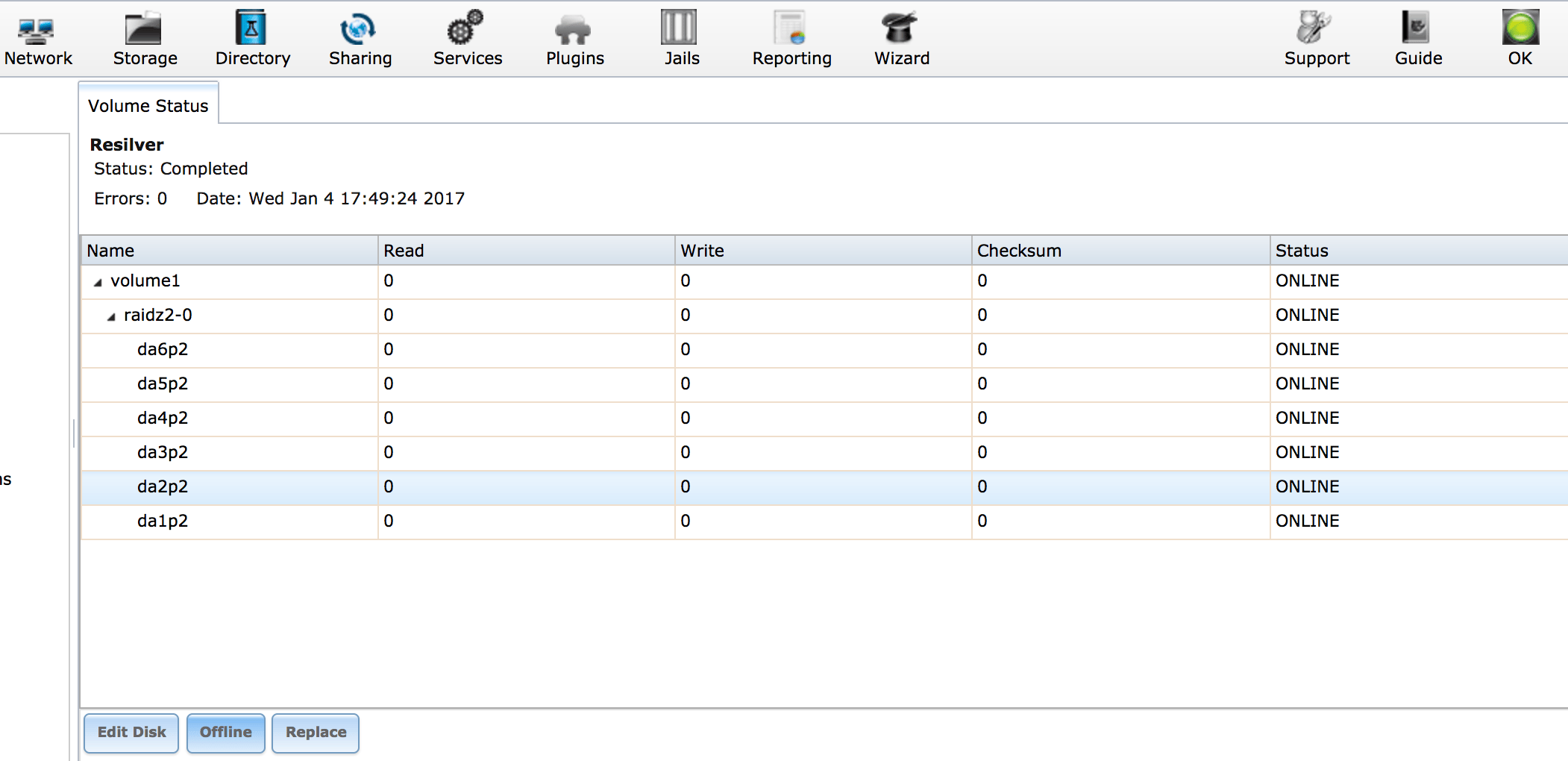This screenshot has height=761, width=1568.
Task: Select the da6p2 disk row
Action: tap(824, 350)
